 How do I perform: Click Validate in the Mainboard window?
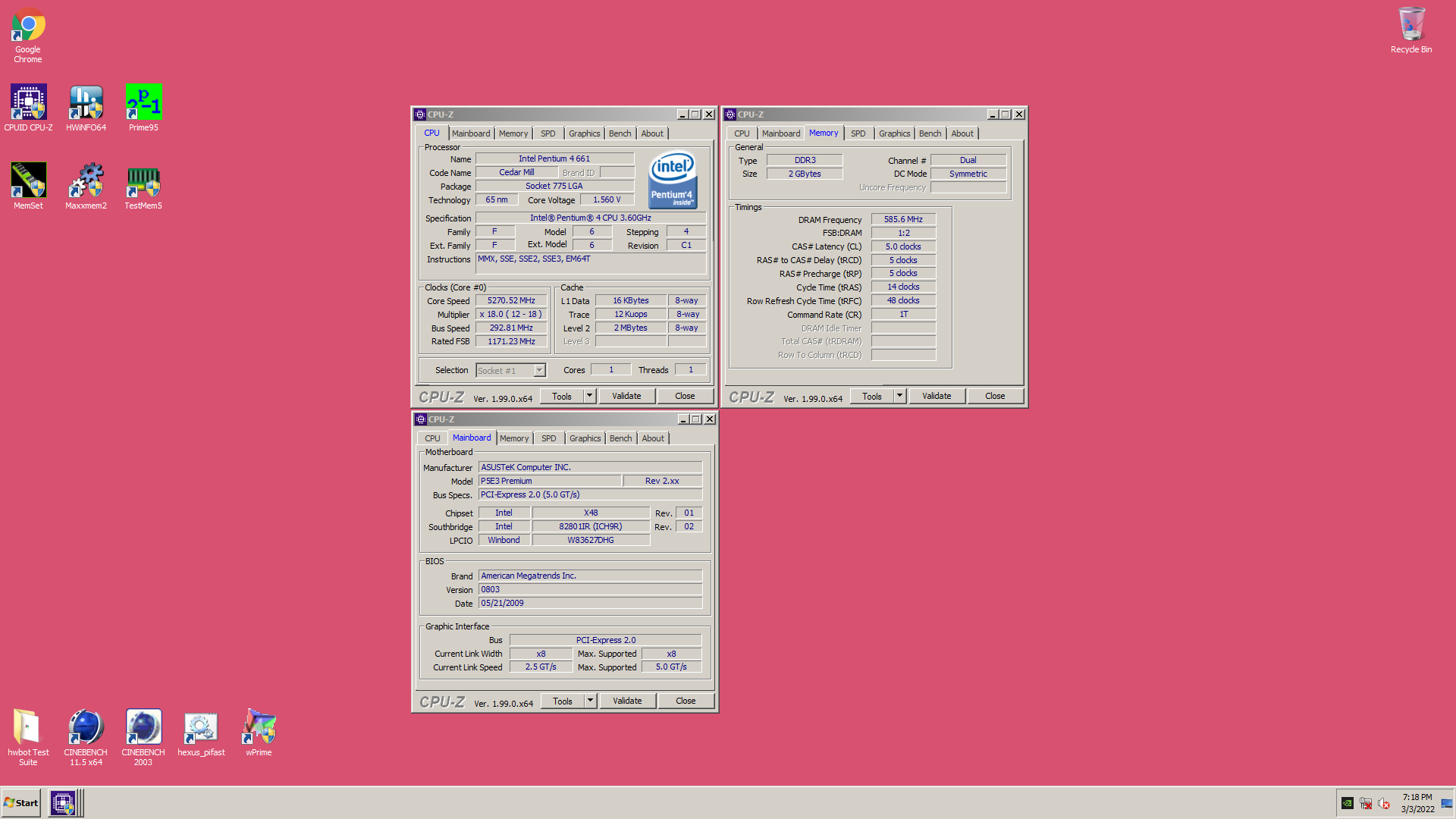click(x=627, y=701)
